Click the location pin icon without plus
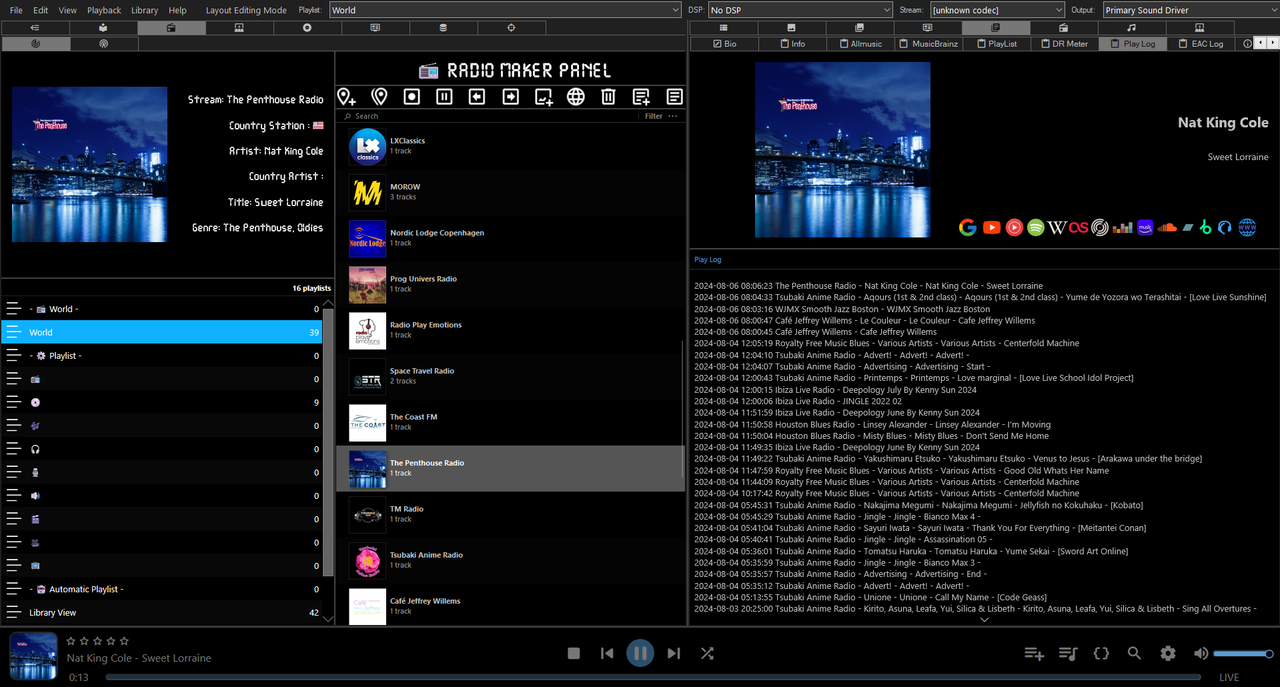This screenshot has width=1280, height=687. (x=379, y=97)
